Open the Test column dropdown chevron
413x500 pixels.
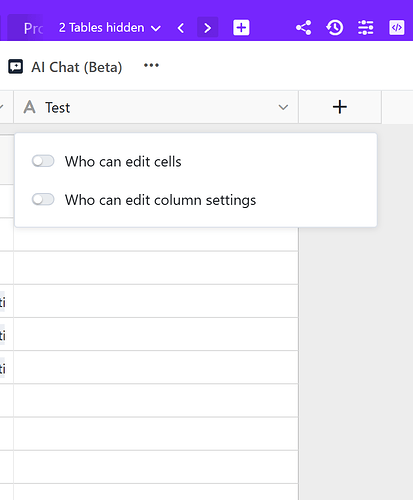tap(283, 107)
